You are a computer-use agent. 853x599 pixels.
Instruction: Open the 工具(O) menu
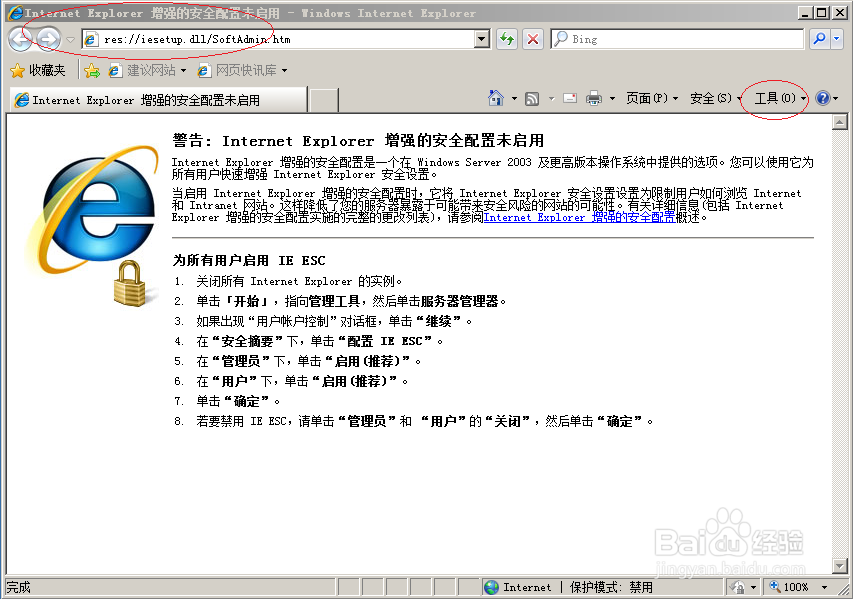[x=780, y=98]
